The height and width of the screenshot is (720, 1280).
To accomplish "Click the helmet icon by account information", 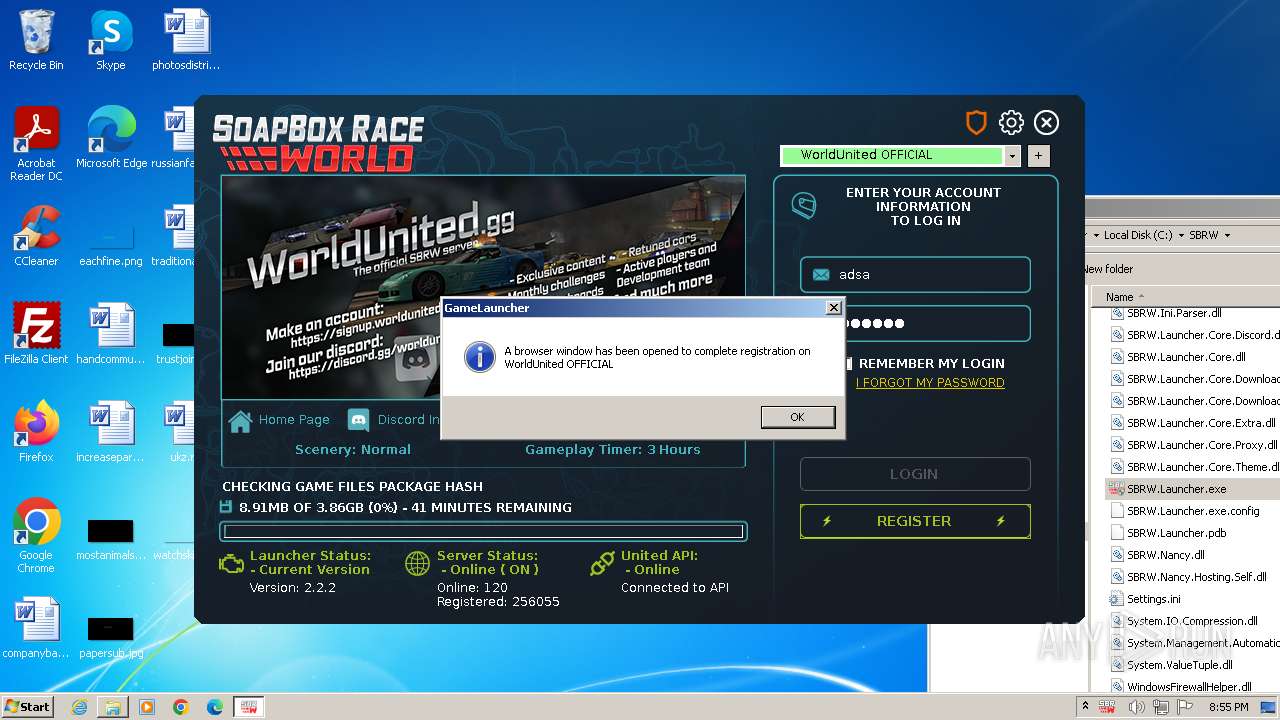I will [804, 205].
